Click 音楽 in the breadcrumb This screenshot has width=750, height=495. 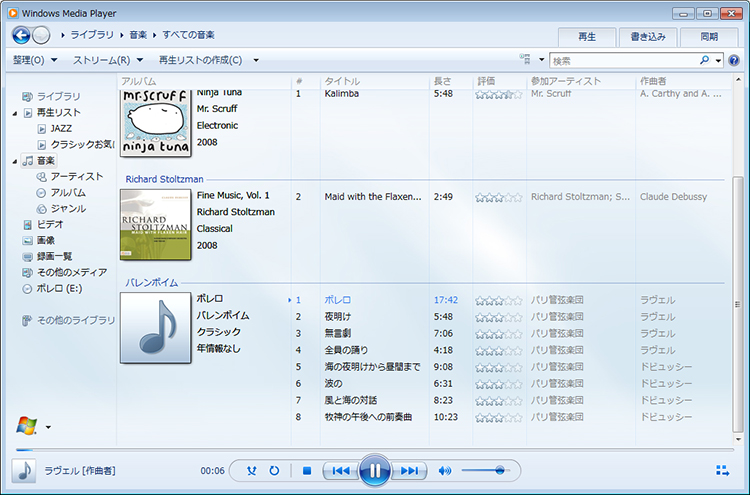(x=138, y=35)
